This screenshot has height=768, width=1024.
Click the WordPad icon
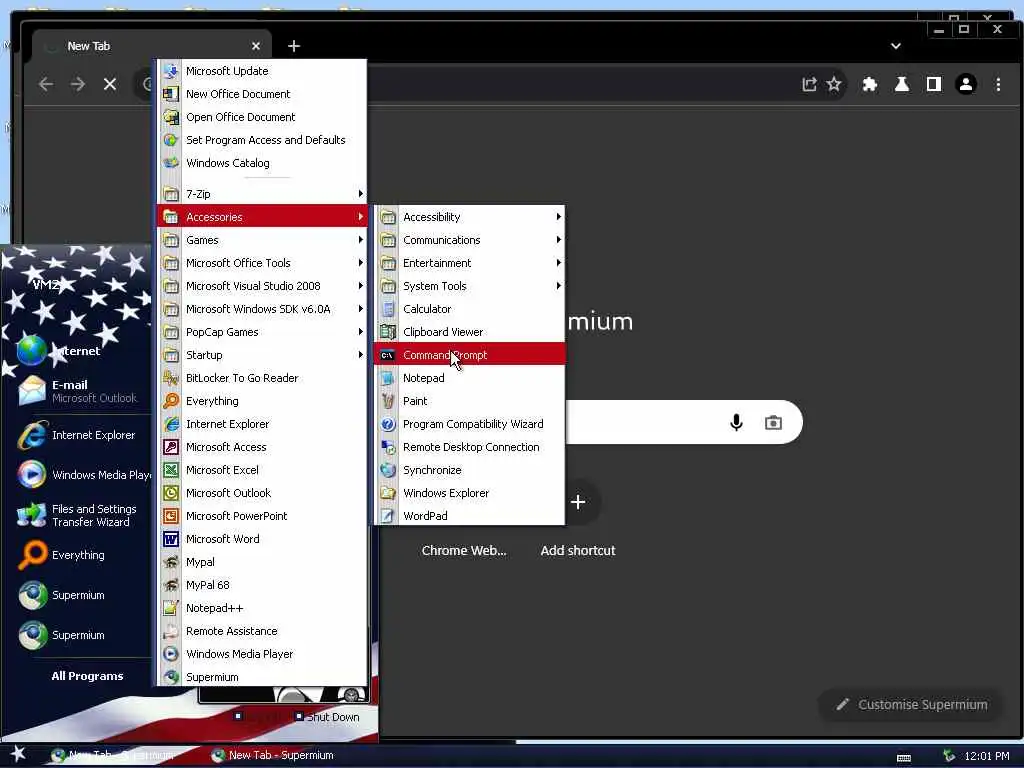(x=388, y=515)
